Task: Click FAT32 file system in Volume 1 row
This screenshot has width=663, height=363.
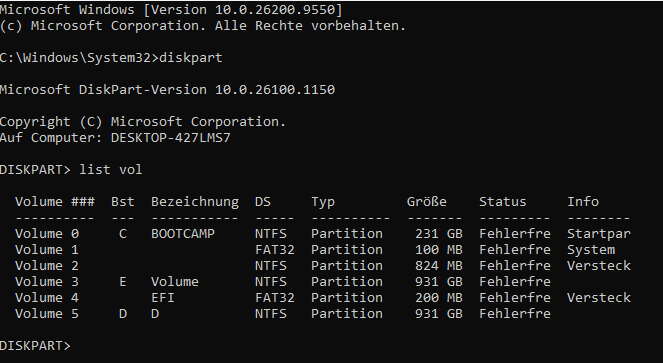Action: tap(275, 250)
